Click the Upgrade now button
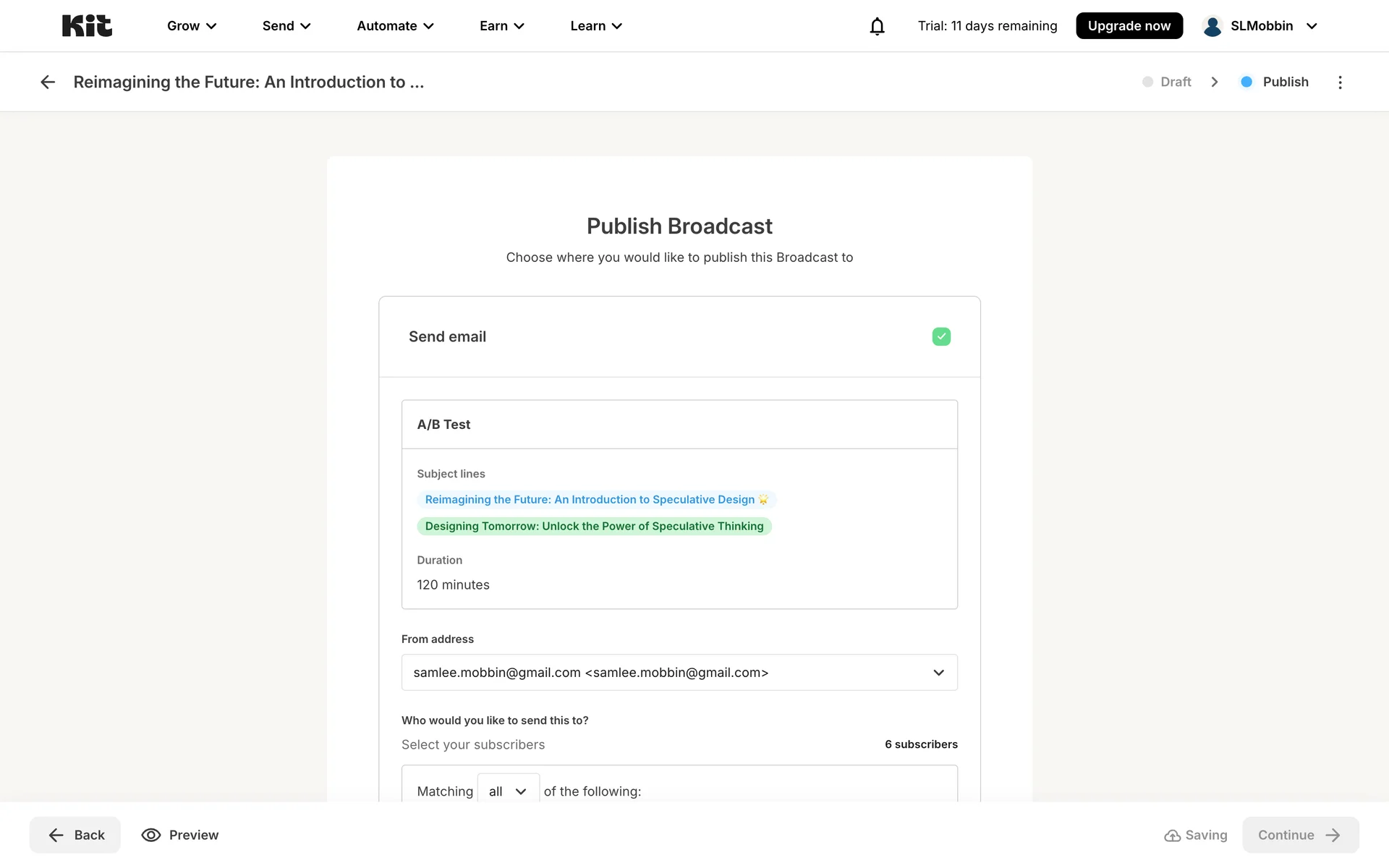The image size is (1389, 868). [x=1129, y=26]
